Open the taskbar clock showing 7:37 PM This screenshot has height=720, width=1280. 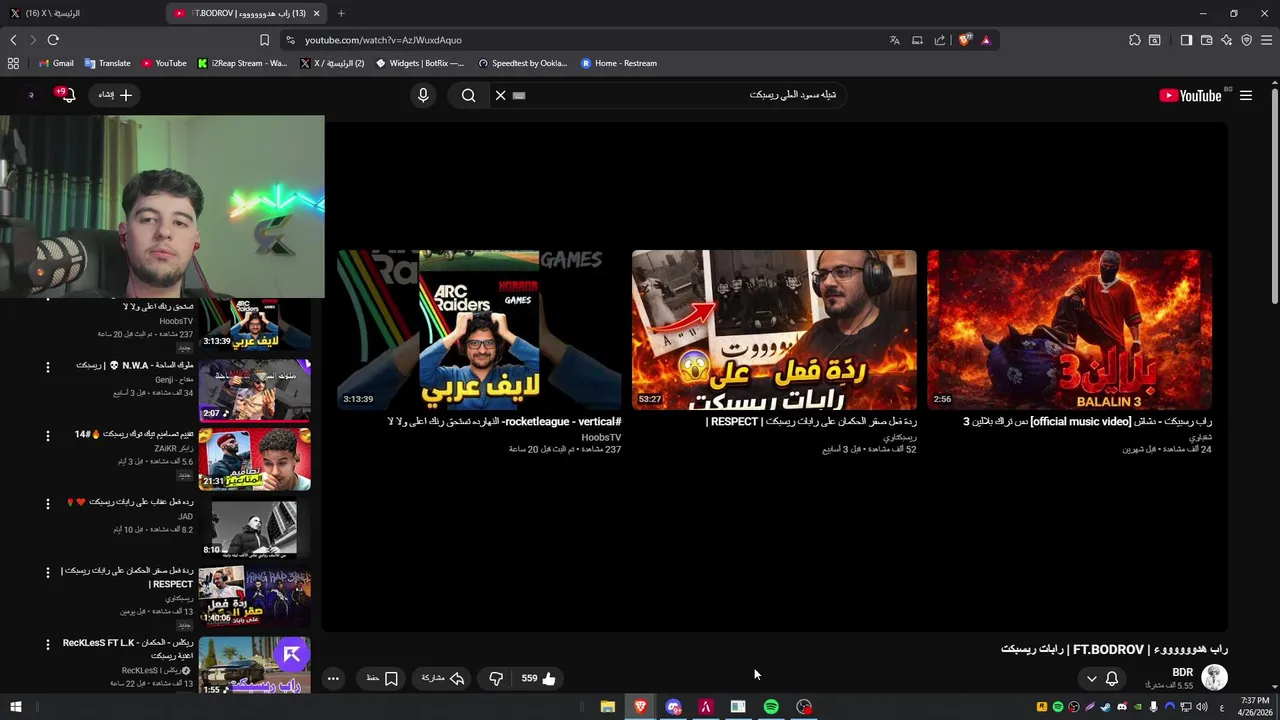(x=1254, y=707)
